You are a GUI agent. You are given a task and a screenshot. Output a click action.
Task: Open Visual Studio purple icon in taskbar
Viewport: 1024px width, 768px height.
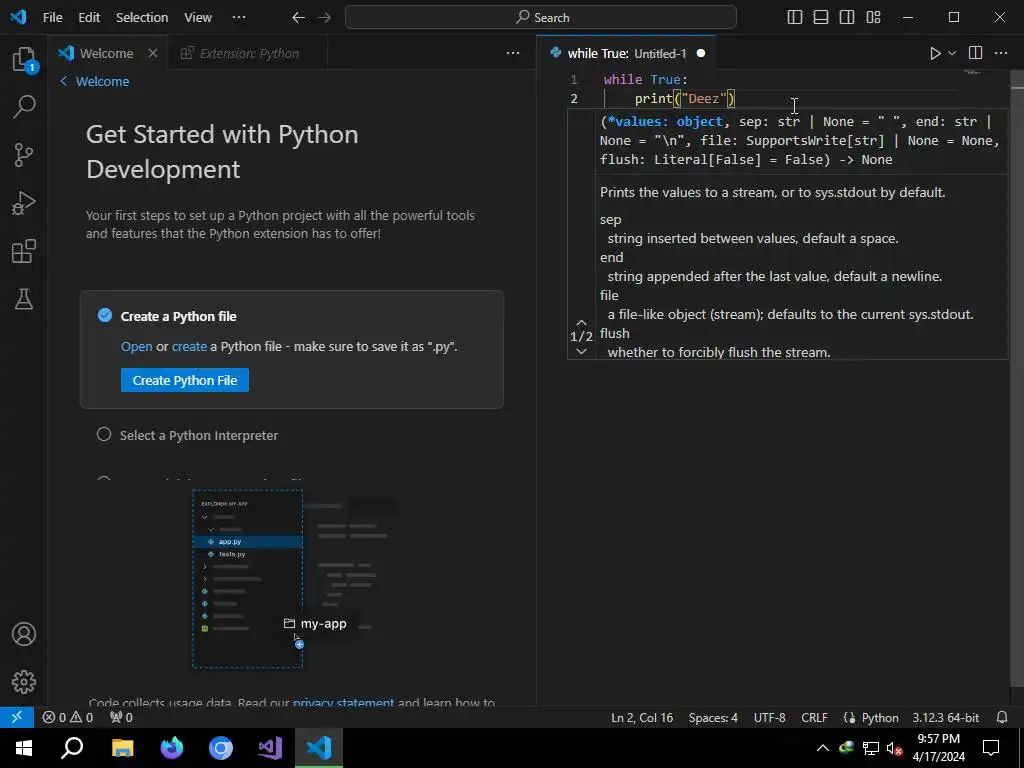(x=270, y=748)
